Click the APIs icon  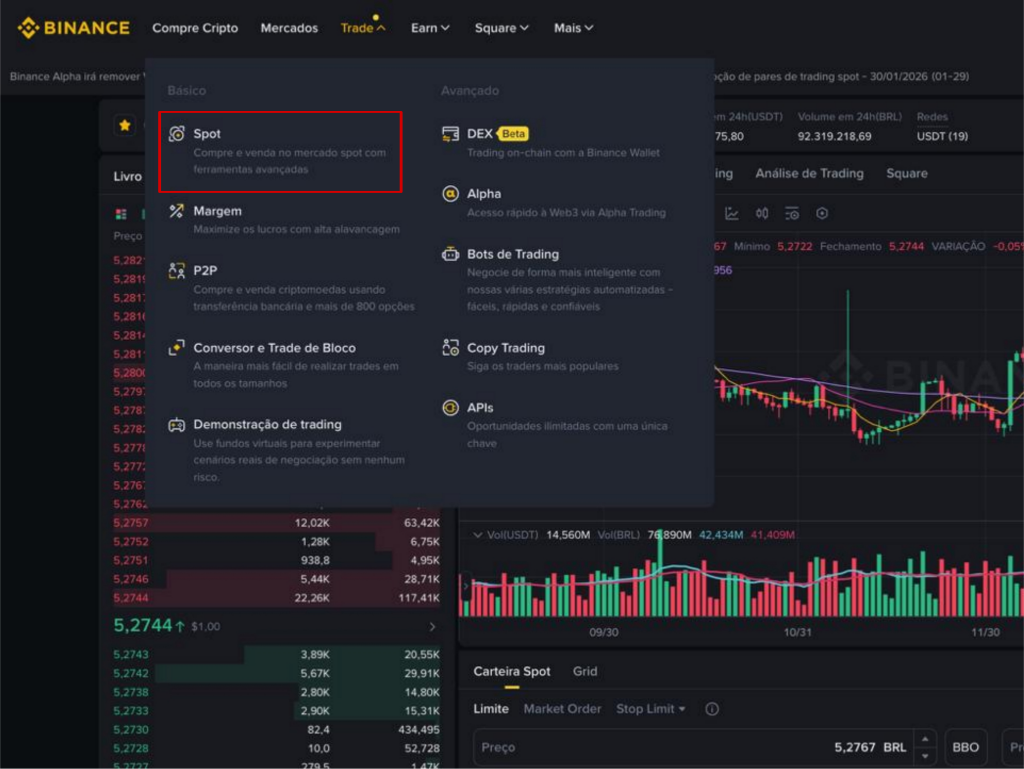point(451,408)
